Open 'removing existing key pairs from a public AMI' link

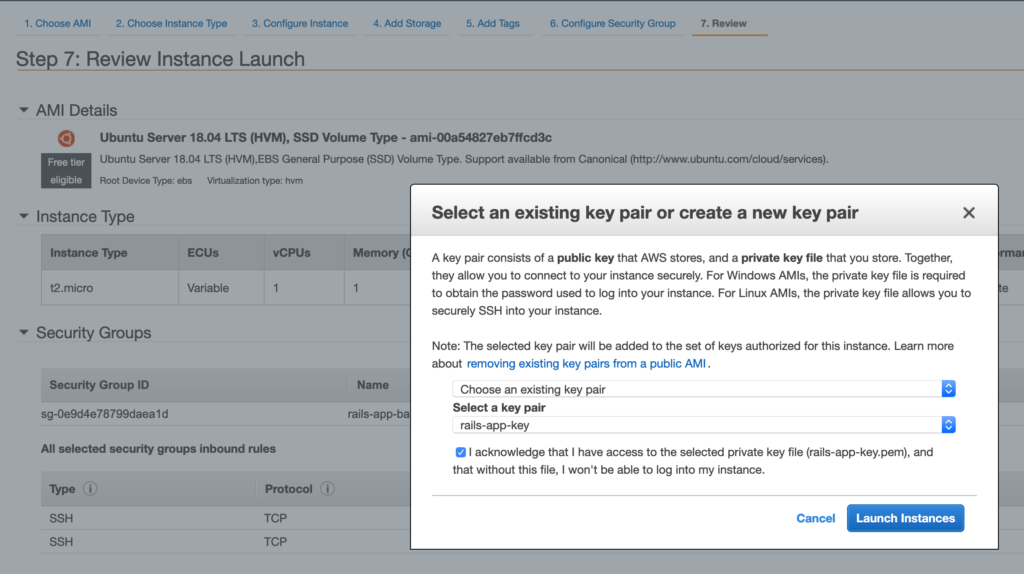pos(586,364)
